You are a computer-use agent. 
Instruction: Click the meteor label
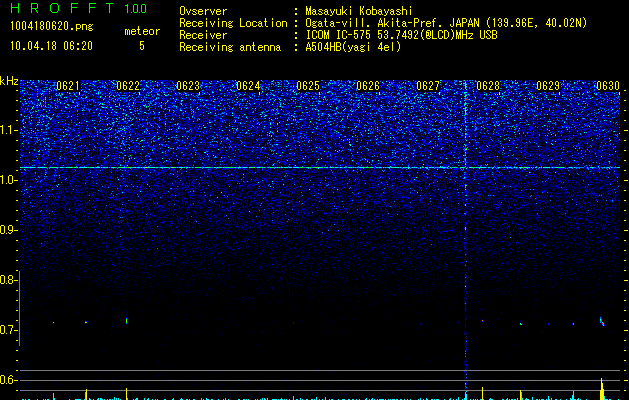(x=142, y=31)
